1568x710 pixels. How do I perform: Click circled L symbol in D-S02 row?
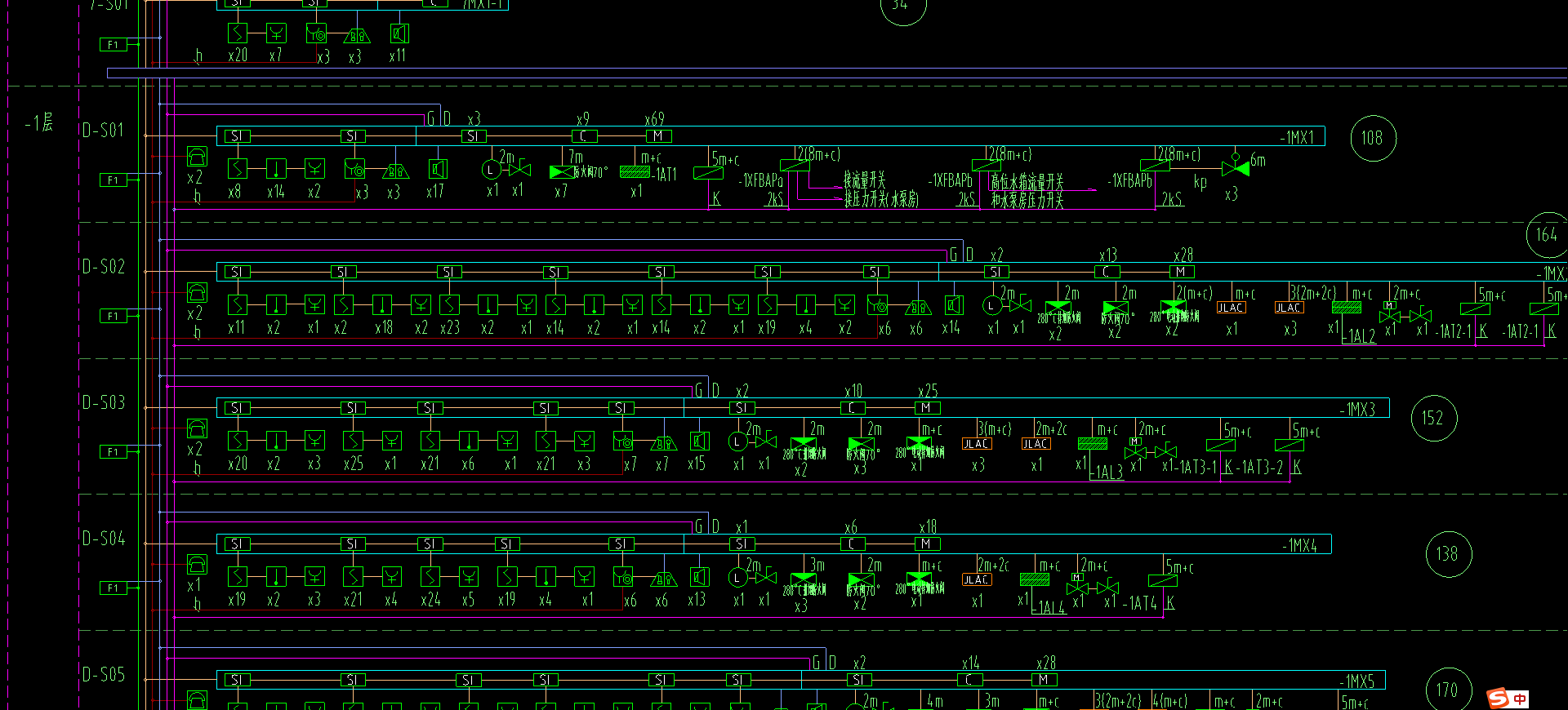pyautogui.click(x=991, y=306)
